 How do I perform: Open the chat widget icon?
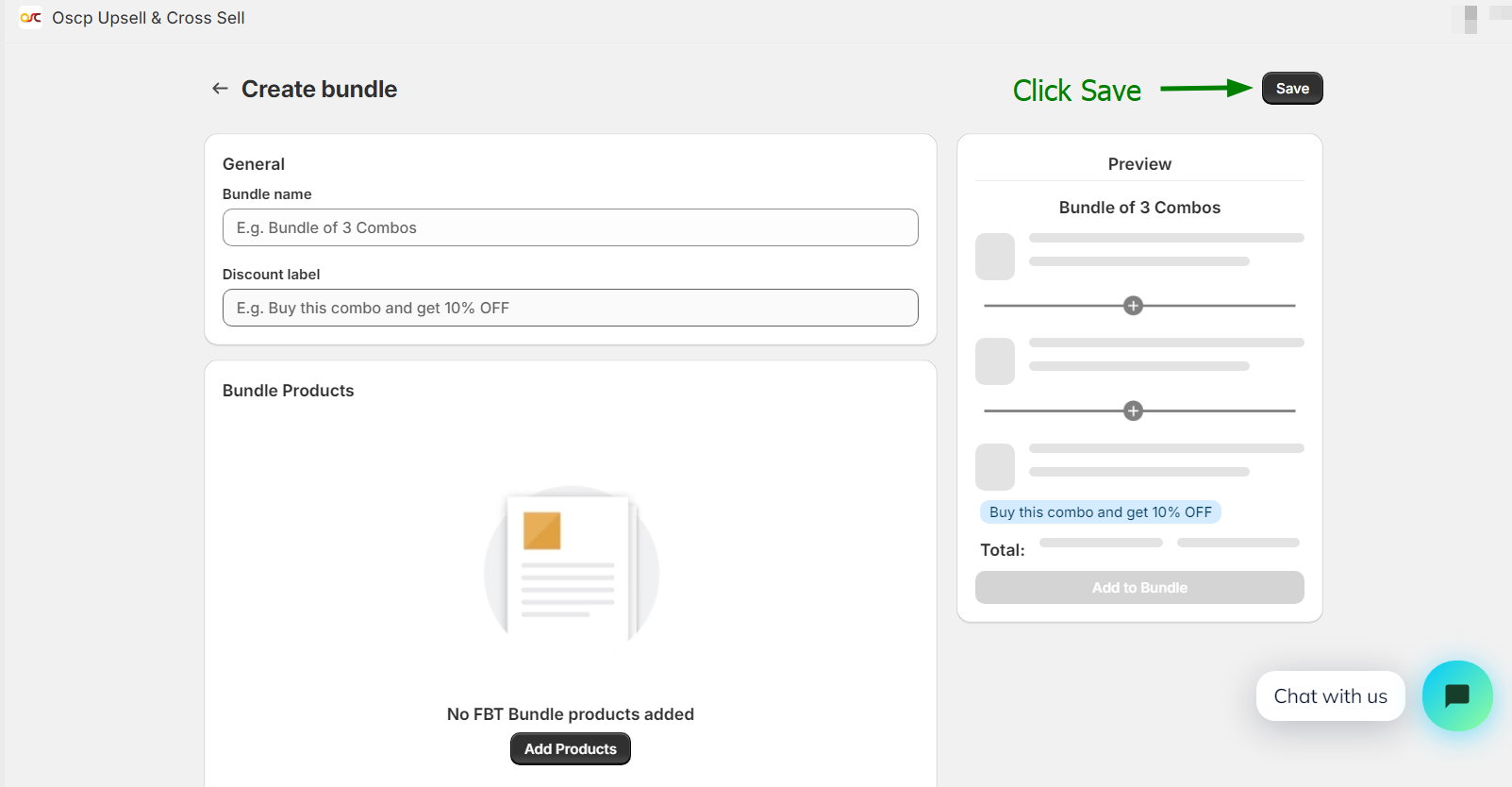point(1457,695)
